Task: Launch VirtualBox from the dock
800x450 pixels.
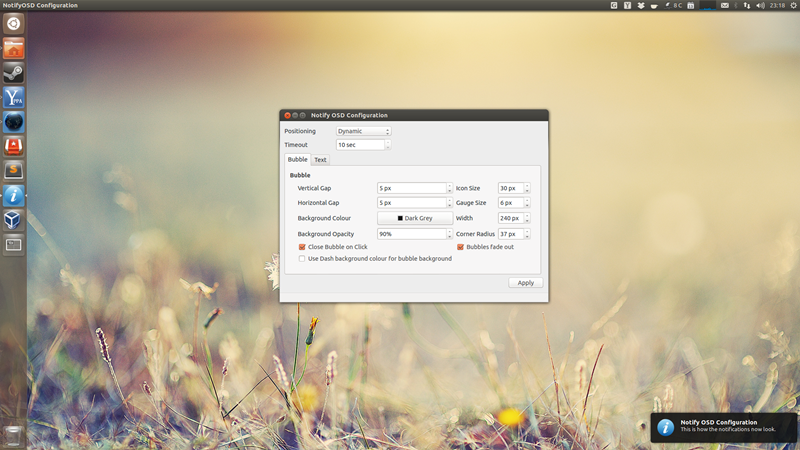Action: tap(13, 220)
